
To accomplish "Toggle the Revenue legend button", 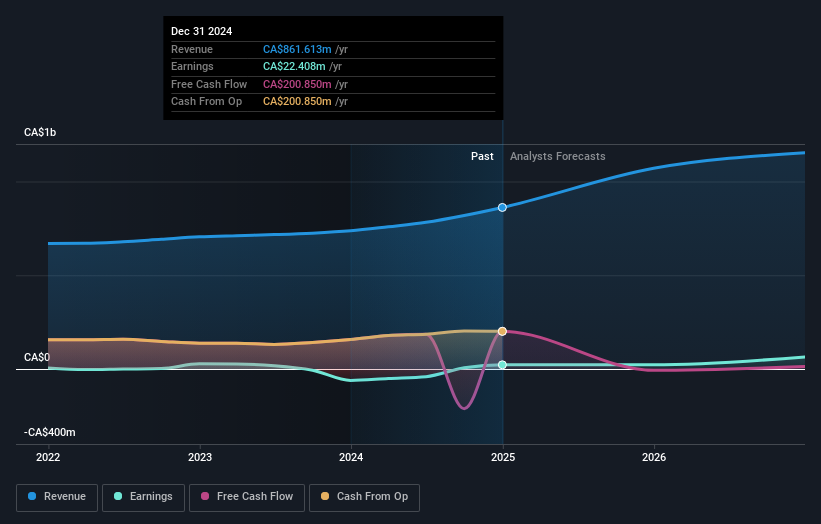I will [x=57, y=497].
